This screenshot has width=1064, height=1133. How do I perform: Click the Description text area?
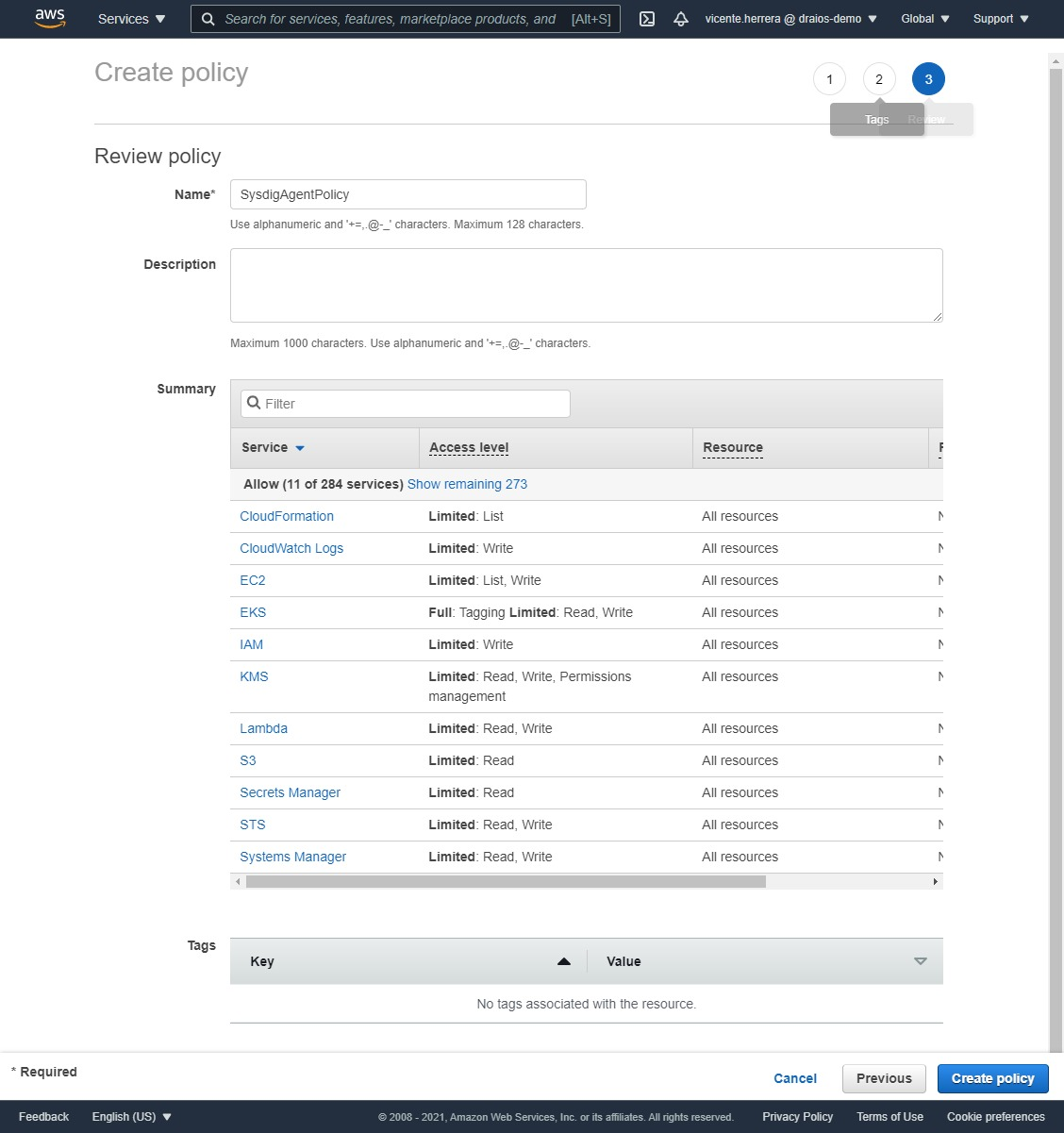[587, 285]
